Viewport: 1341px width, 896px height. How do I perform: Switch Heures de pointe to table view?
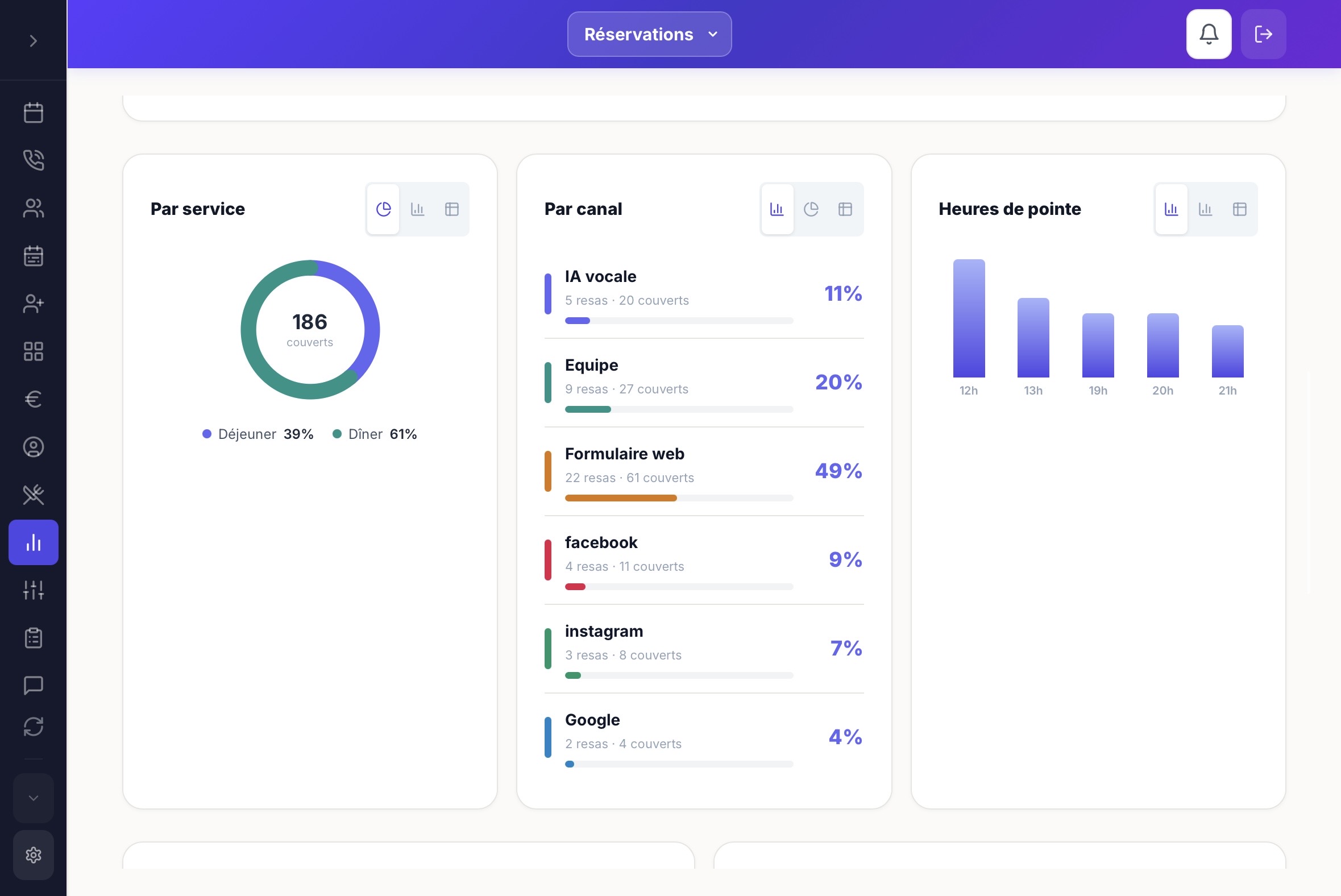pos(1239,209)
